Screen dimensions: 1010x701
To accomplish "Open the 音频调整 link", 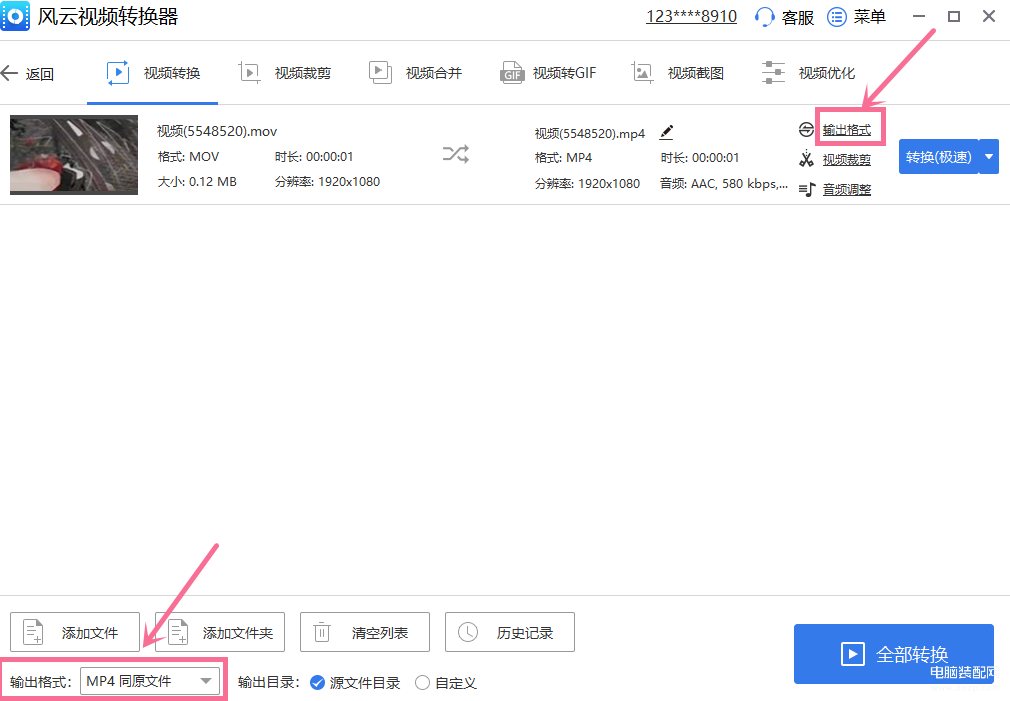I will tap(847, 189).
